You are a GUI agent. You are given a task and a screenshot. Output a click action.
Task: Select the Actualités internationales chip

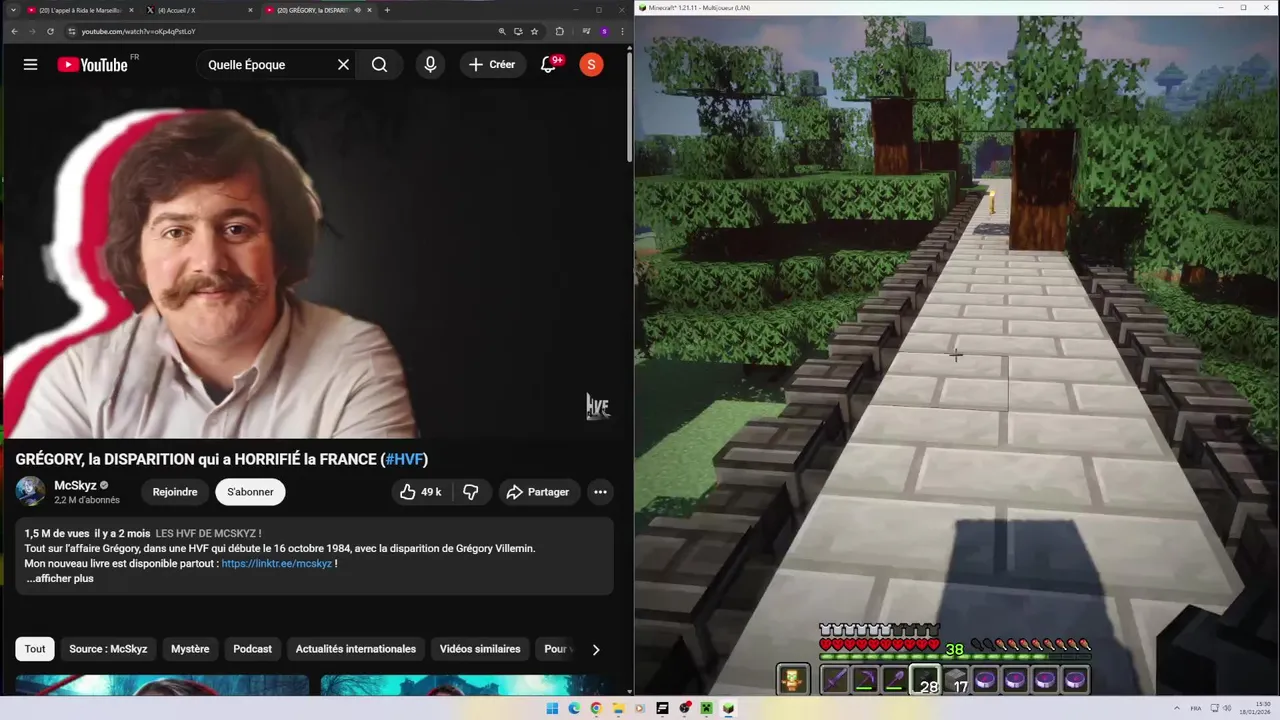click(356, 649)
